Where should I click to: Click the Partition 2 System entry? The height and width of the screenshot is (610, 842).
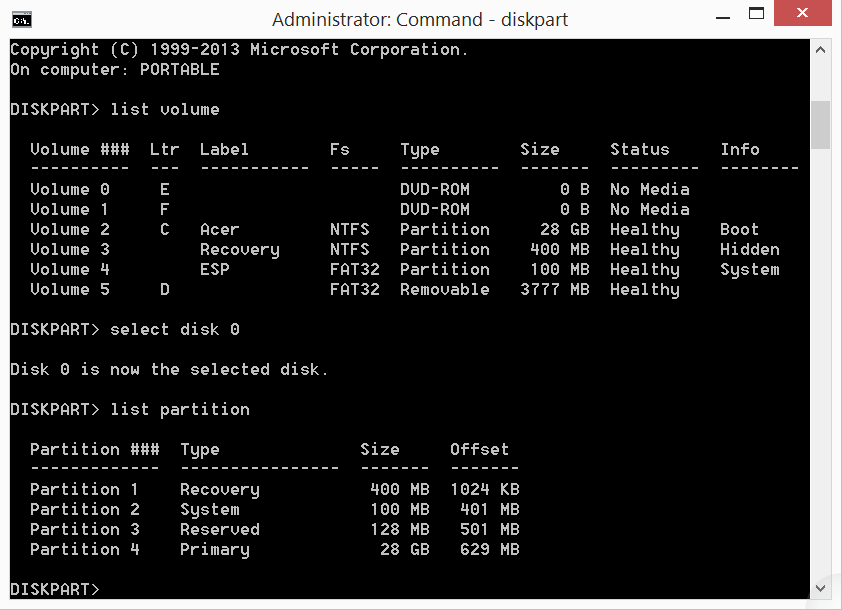click(200, 509)
